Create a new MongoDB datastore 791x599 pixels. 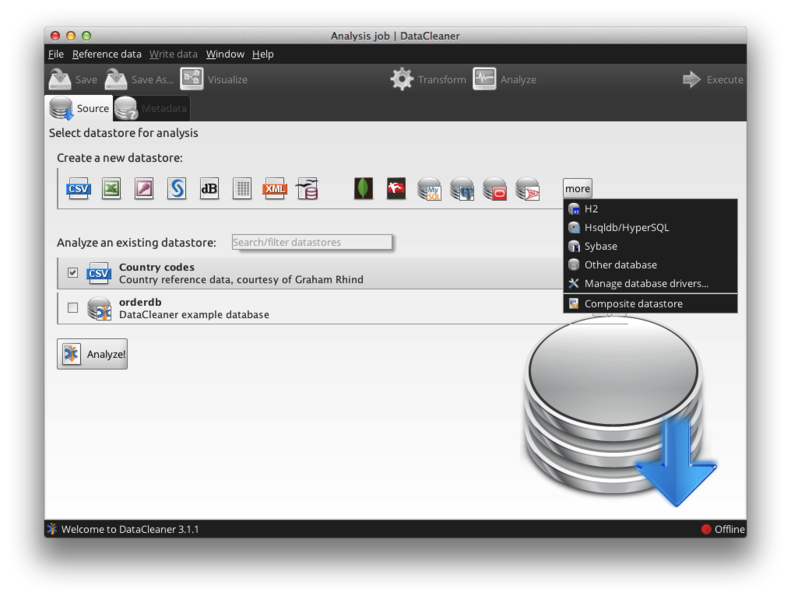(x=363, y=189)
